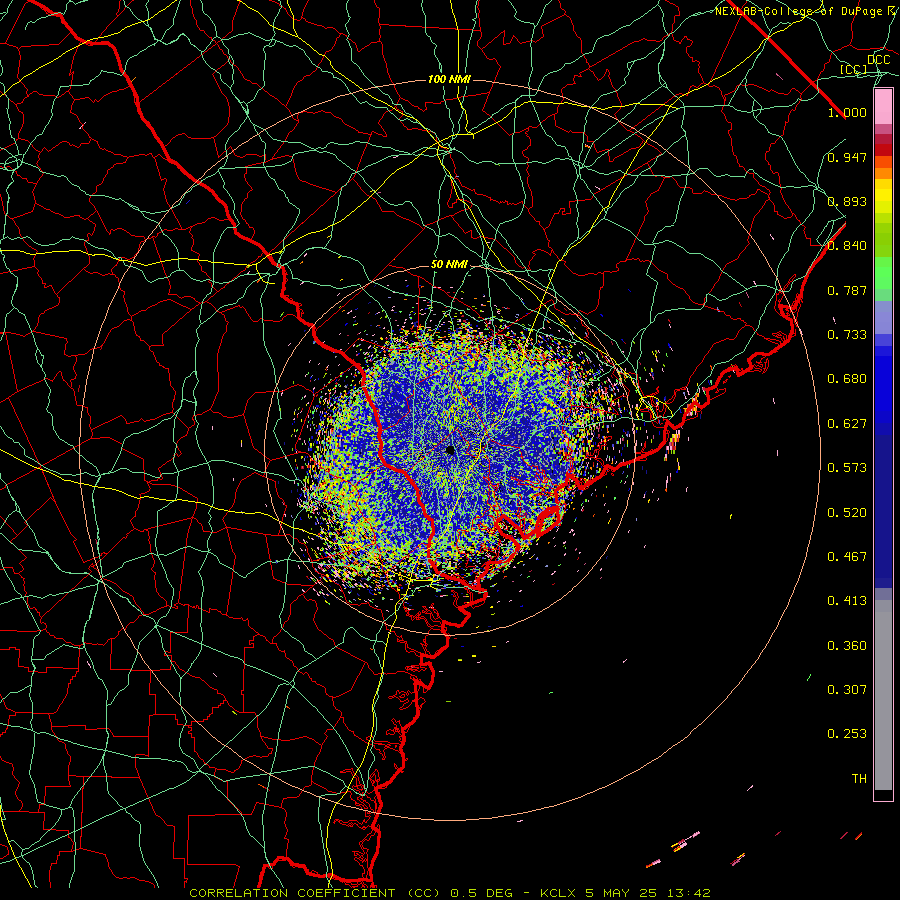The image size is (900, 900).
Task: Click the 5 MAY 25 13:42 timestamp
Action: pyautogui.click(x=647, y=893)
